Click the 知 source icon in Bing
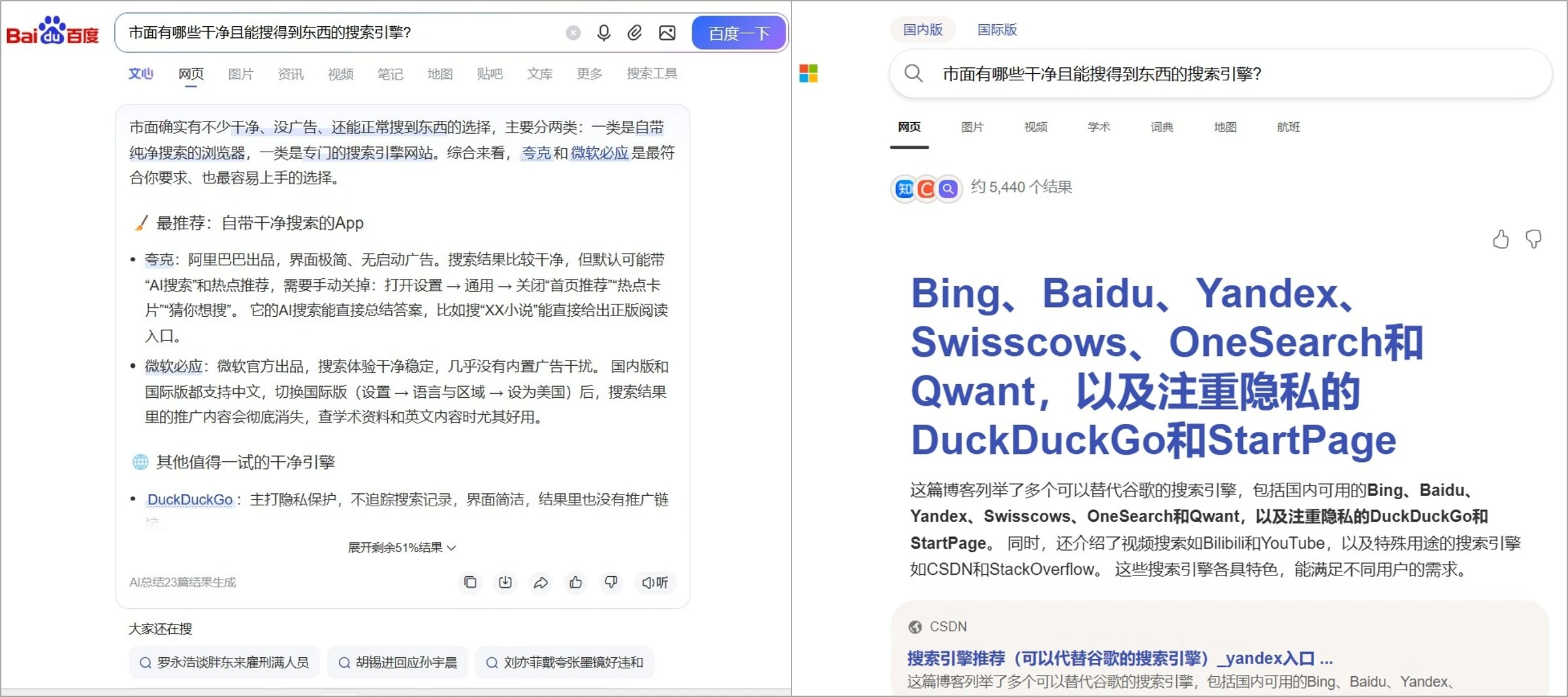Screen dimensions: 1568x697 [x=904, y=189]
